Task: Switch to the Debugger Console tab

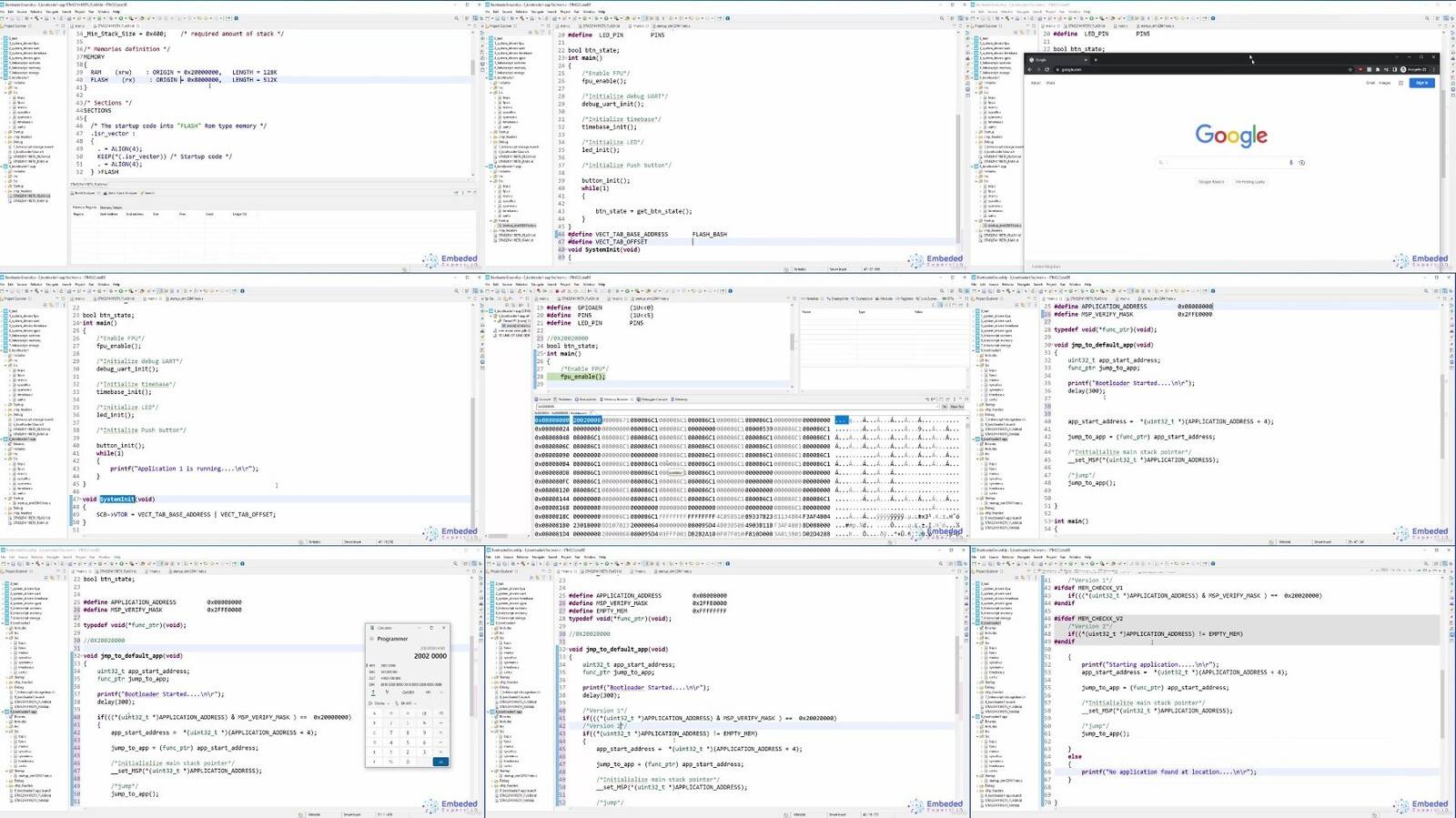Action: pos(652,399)
